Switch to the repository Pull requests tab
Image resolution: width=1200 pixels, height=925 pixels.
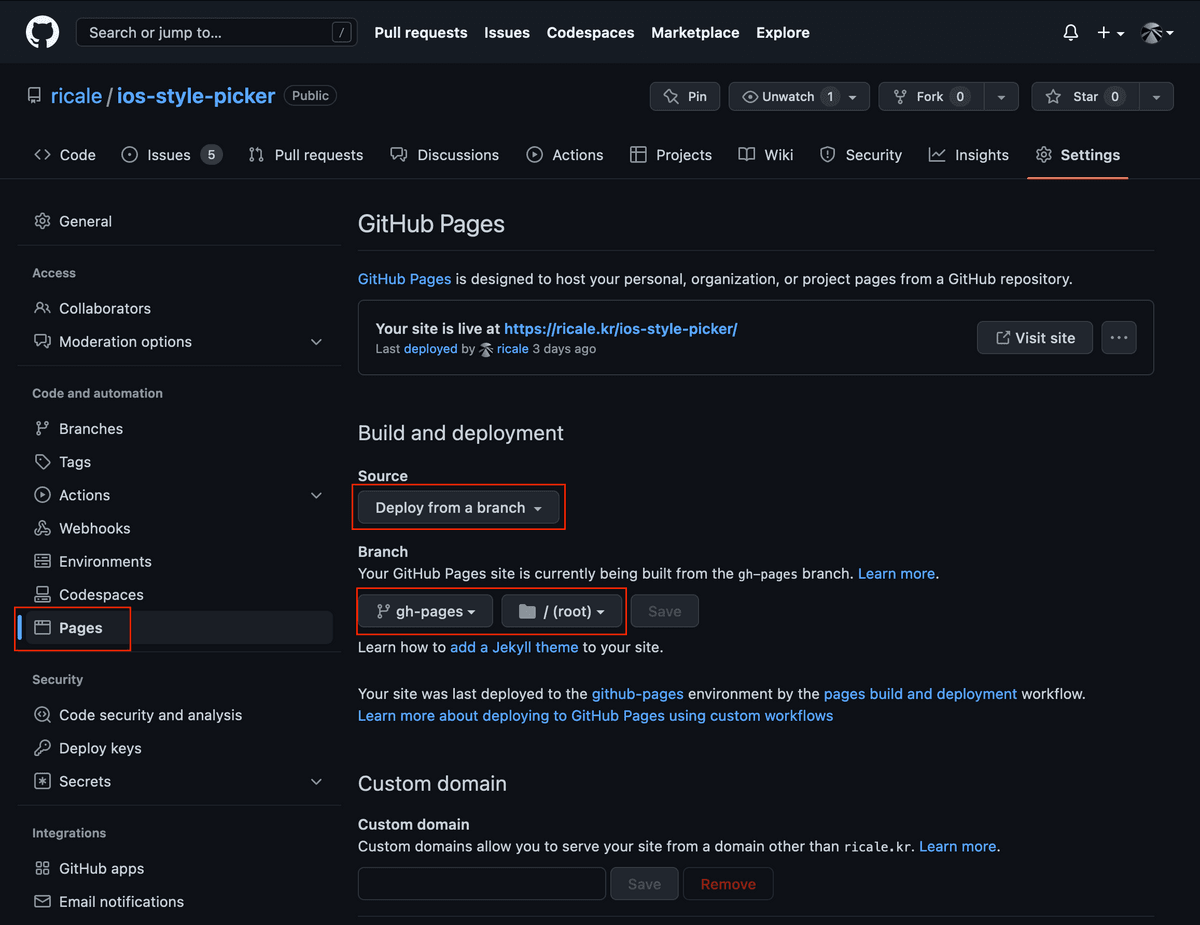(x=306, y=155)
